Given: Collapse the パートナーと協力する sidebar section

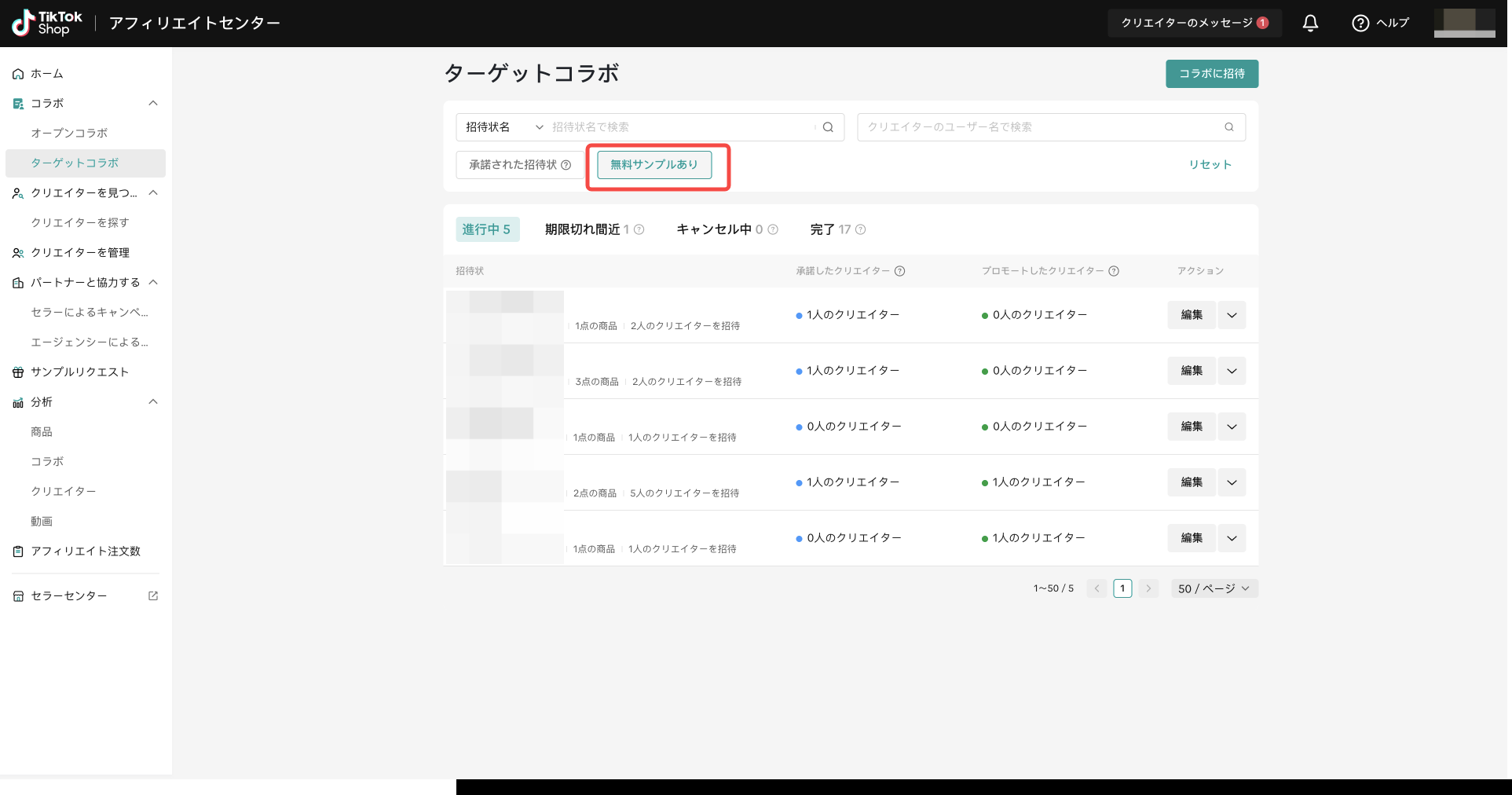Looking at the screenshot, I should click(153, 283).
